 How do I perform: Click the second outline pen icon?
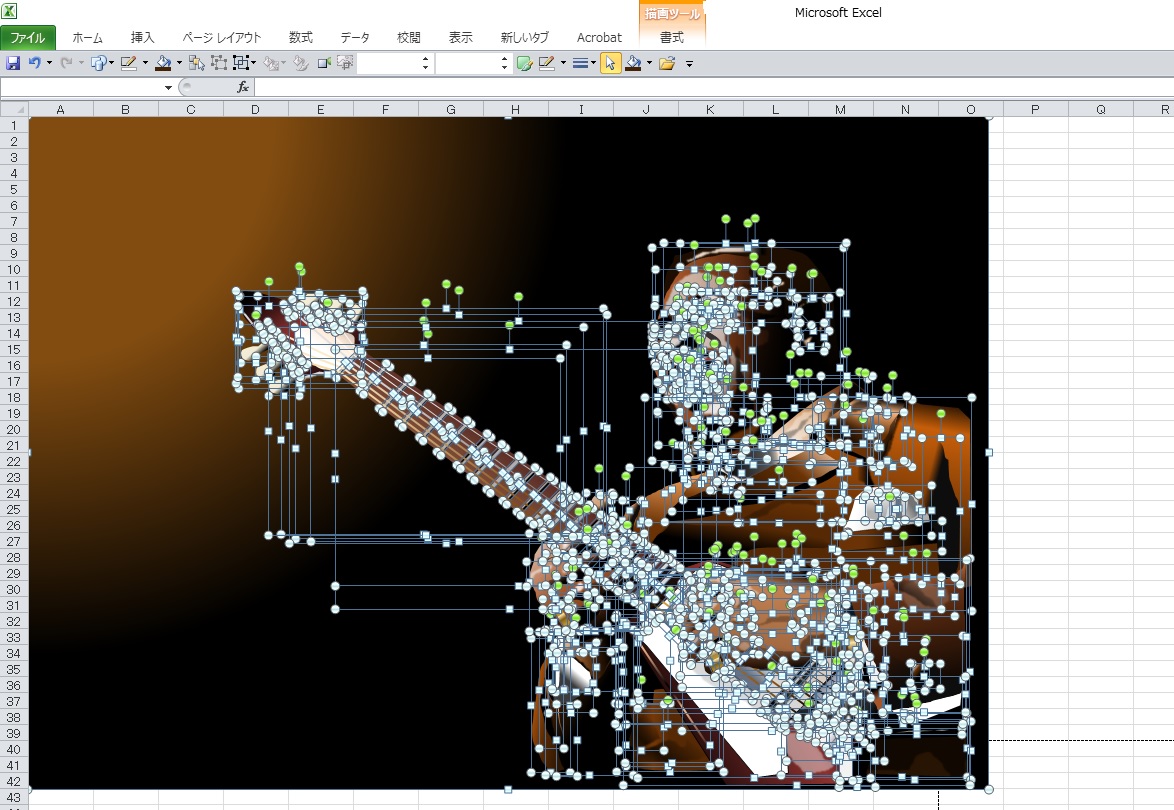pyautogui.click(x=547, y=64)
